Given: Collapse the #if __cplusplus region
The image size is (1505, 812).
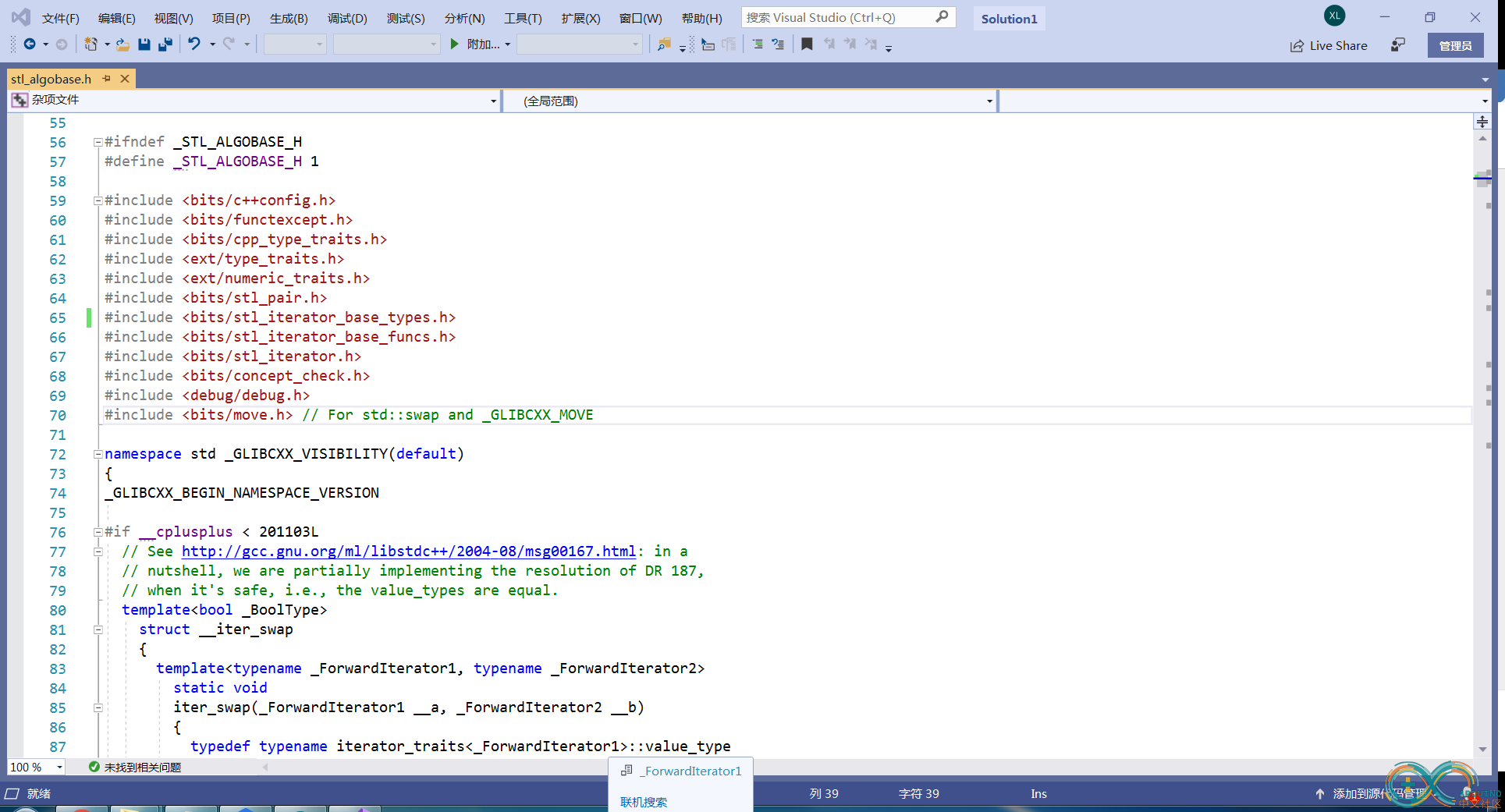Looking at the screenshot, I should pyautogui.click(x=98, y=532).
